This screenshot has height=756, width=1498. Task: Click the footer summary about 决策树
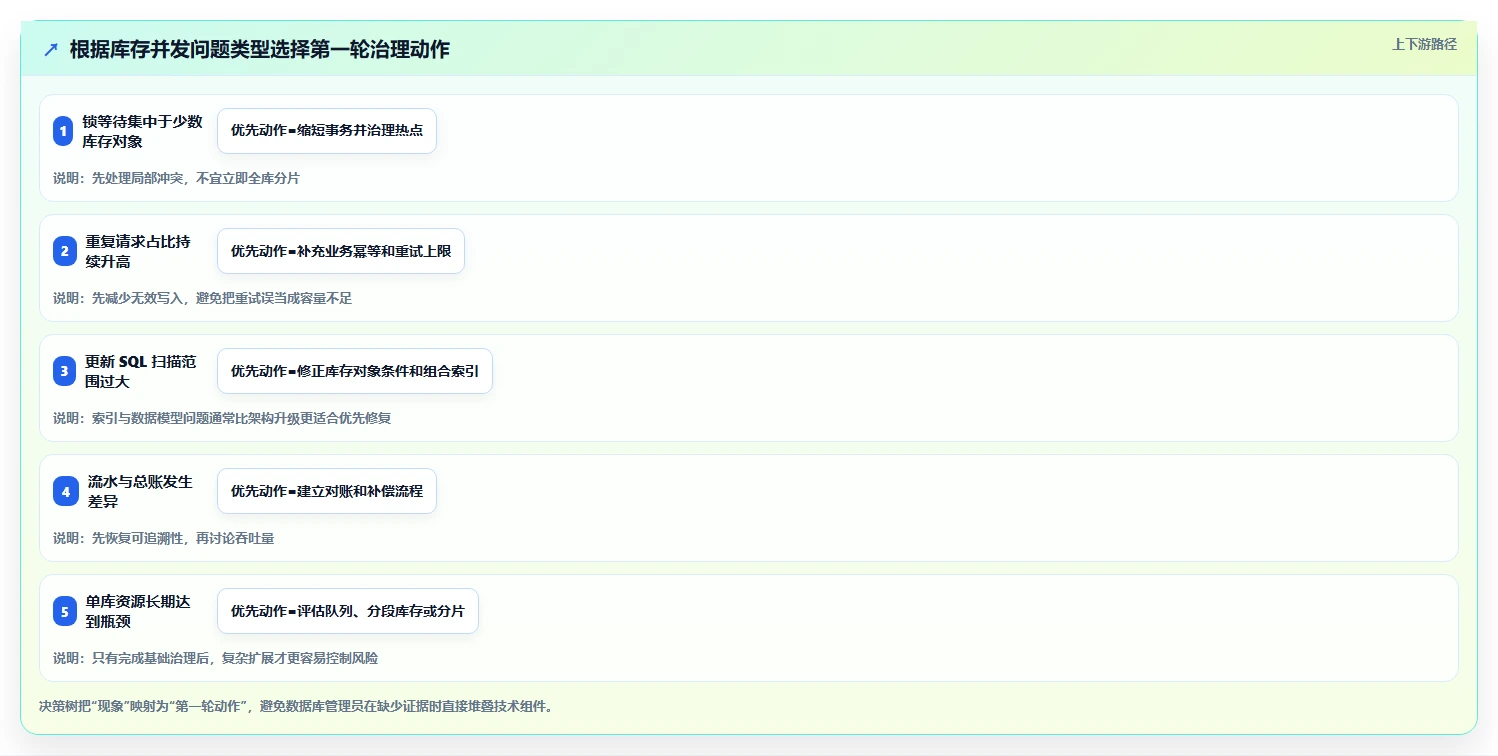tap(296, 706)
